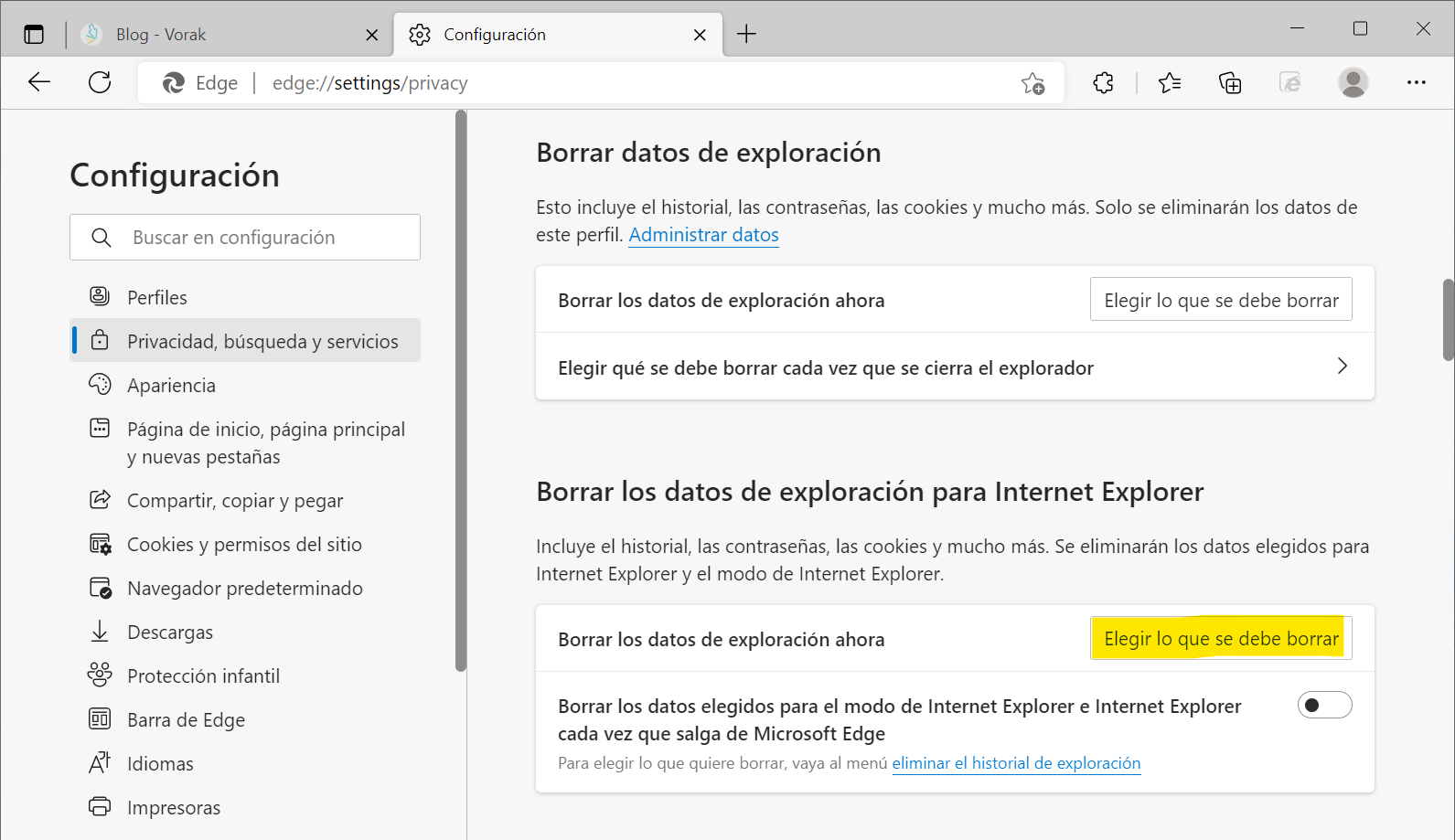Open the Extensions puzzle icon
Image resolution: width=1455 pixels, height=840 pixels.
(x=1104, y=83)
